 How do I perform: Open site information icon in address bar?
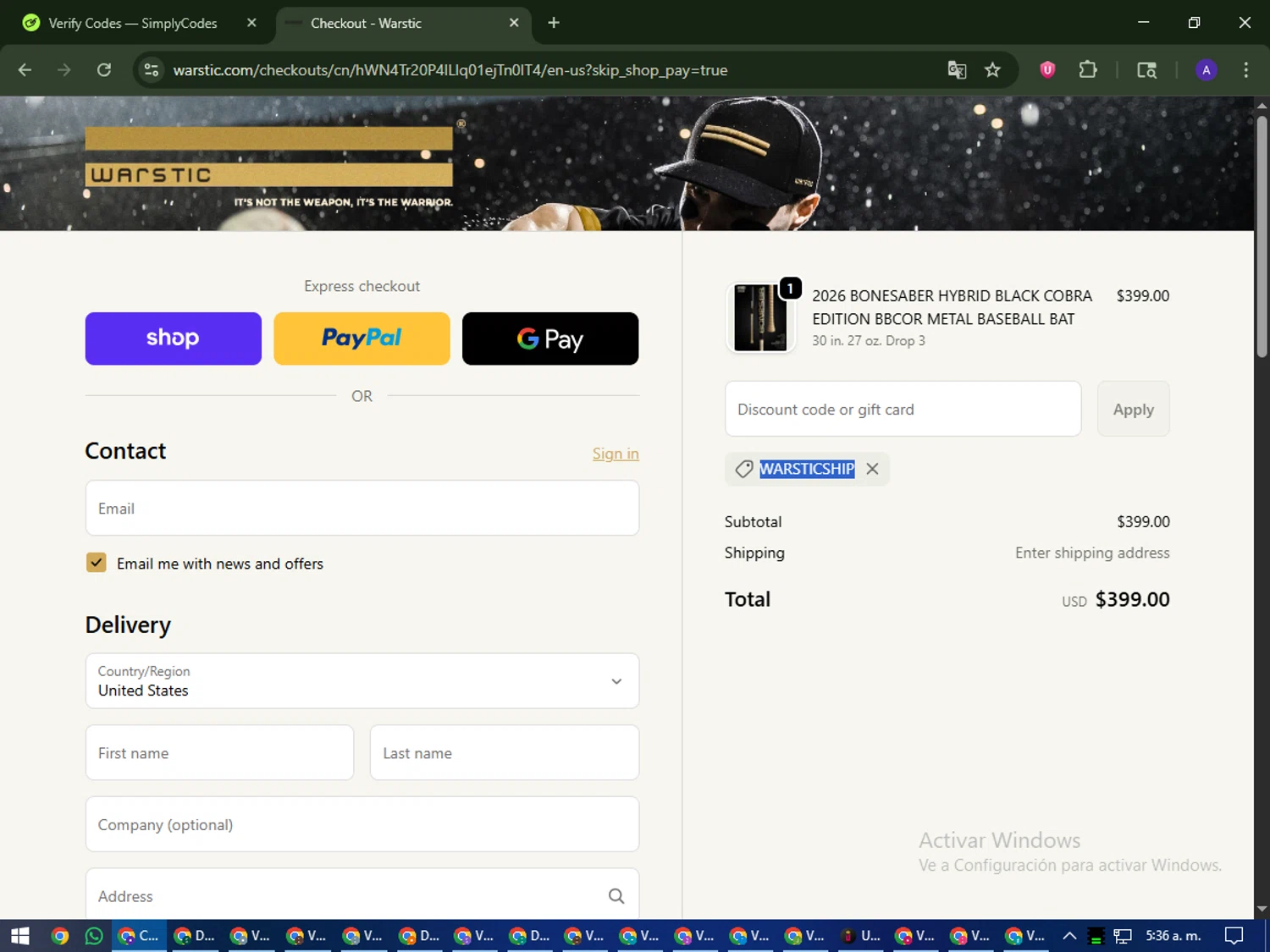coord(152,70)
